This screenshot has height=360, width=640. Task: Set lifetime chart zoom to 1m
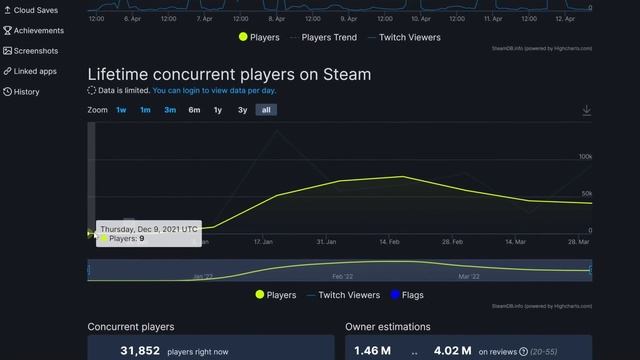(145, 110)
